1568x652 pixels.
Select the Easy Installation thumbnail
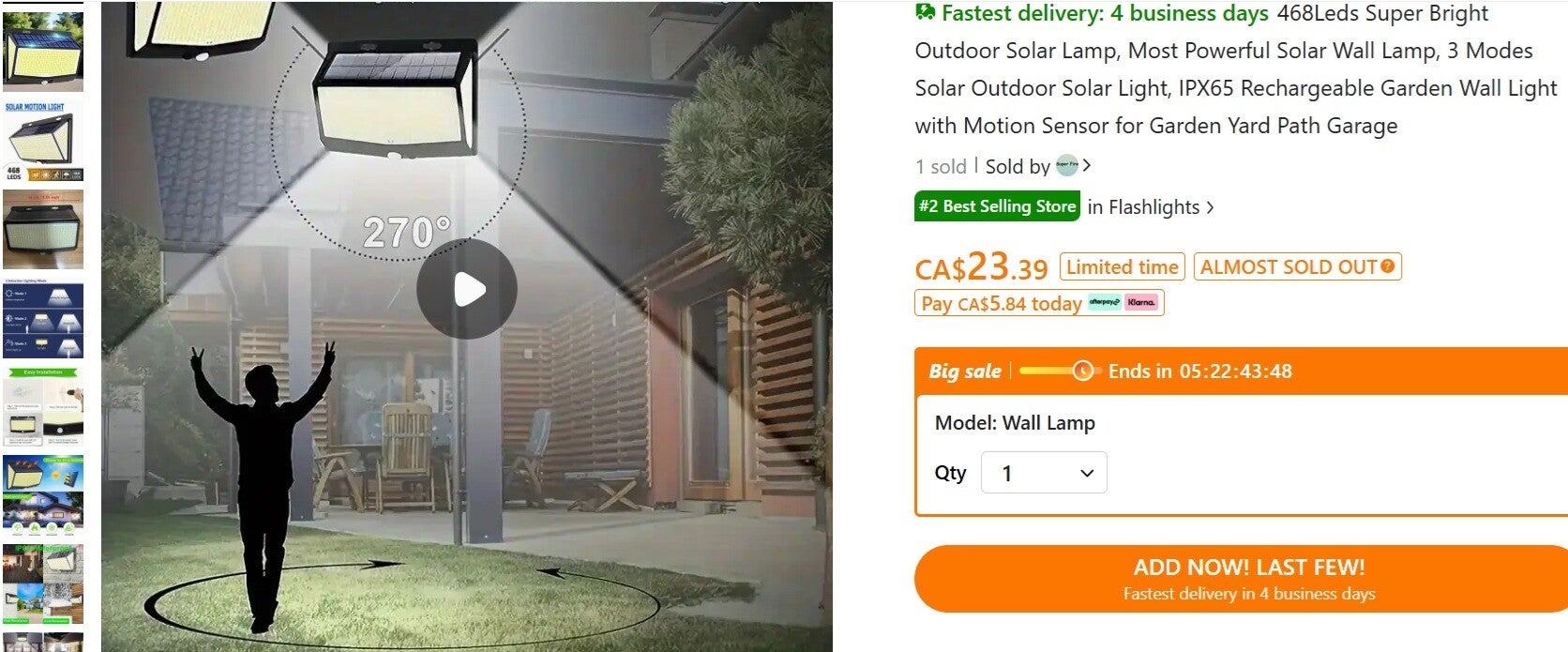click(43, 408)
